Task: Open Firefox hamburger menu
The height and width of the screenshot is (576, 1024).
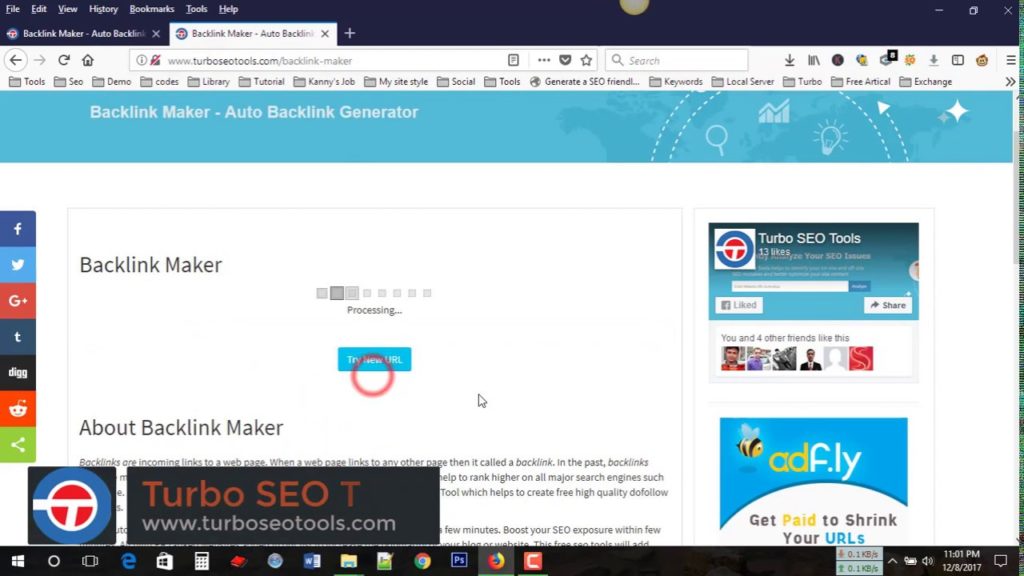Action: click(1011, 60)
